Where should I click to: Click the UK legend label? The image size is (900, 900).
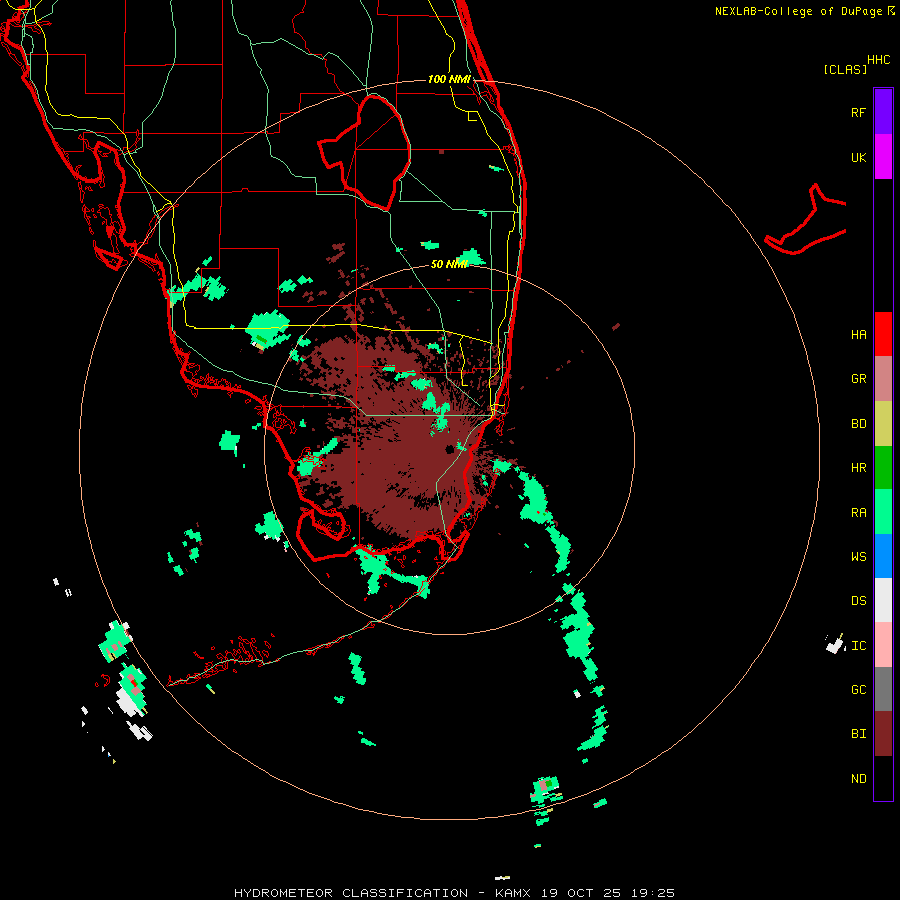pyautogui.click(x=858, y=157)
